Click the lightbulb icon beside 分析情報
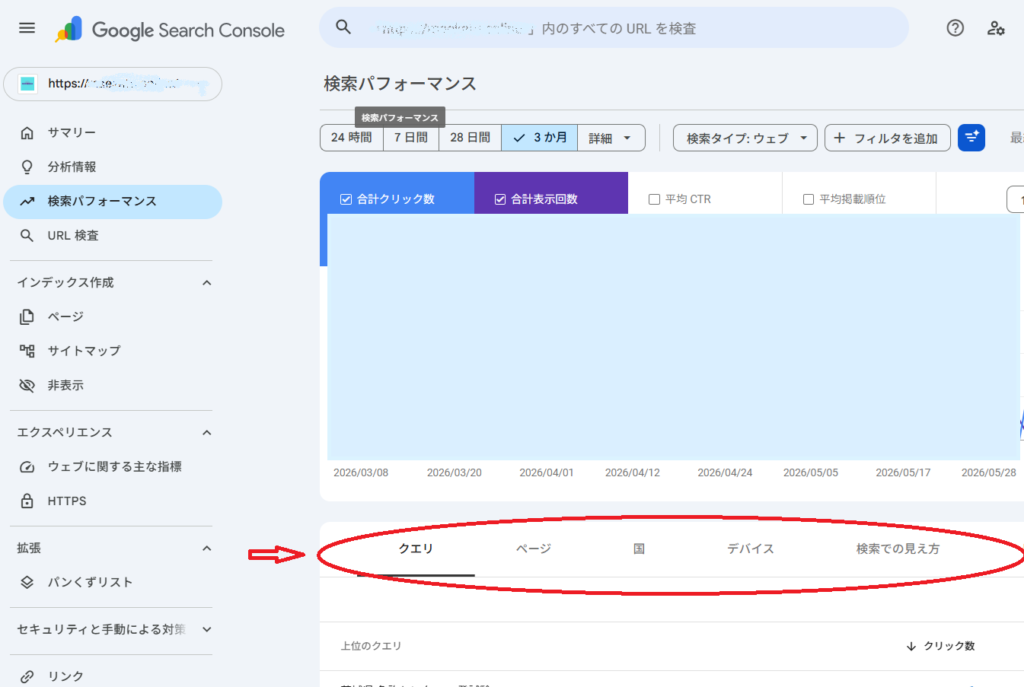This screenshot has height=687, width=1024. [27, 167]
